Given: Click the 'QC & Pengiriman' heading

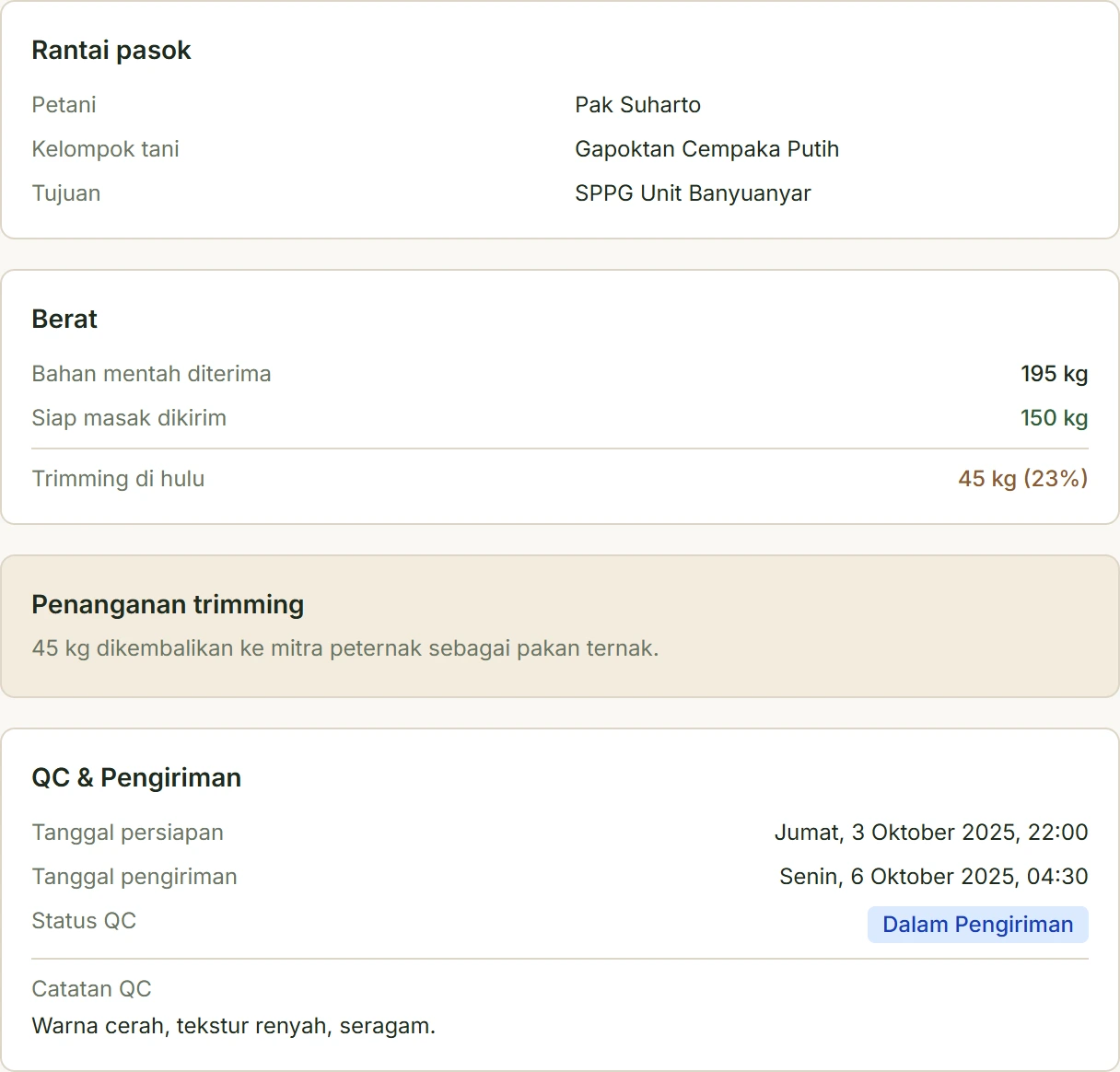Looking at the screenshot, I should (136, 778).
